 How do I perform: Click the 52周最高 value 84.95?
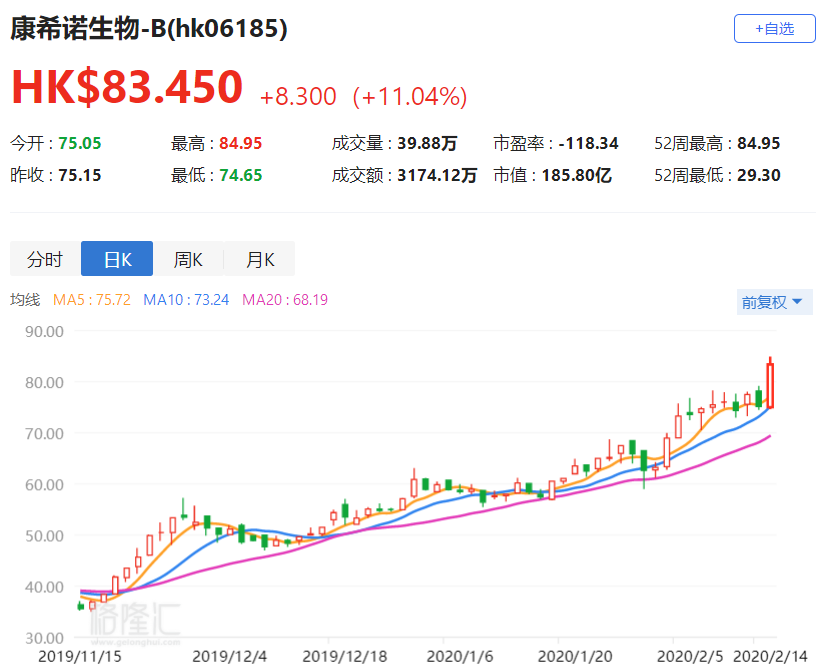(x=759, y=143)
